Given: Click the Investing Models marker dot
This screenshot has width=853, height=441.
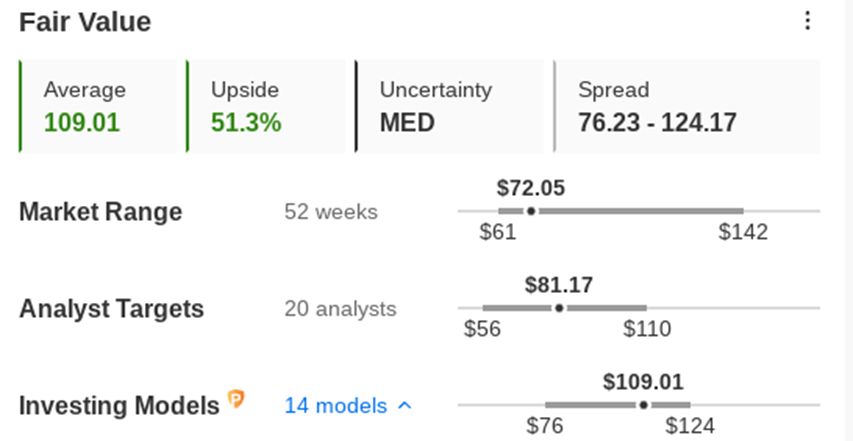Looking at the screenshot, I should pyautogui.click(x=644, y=405).
